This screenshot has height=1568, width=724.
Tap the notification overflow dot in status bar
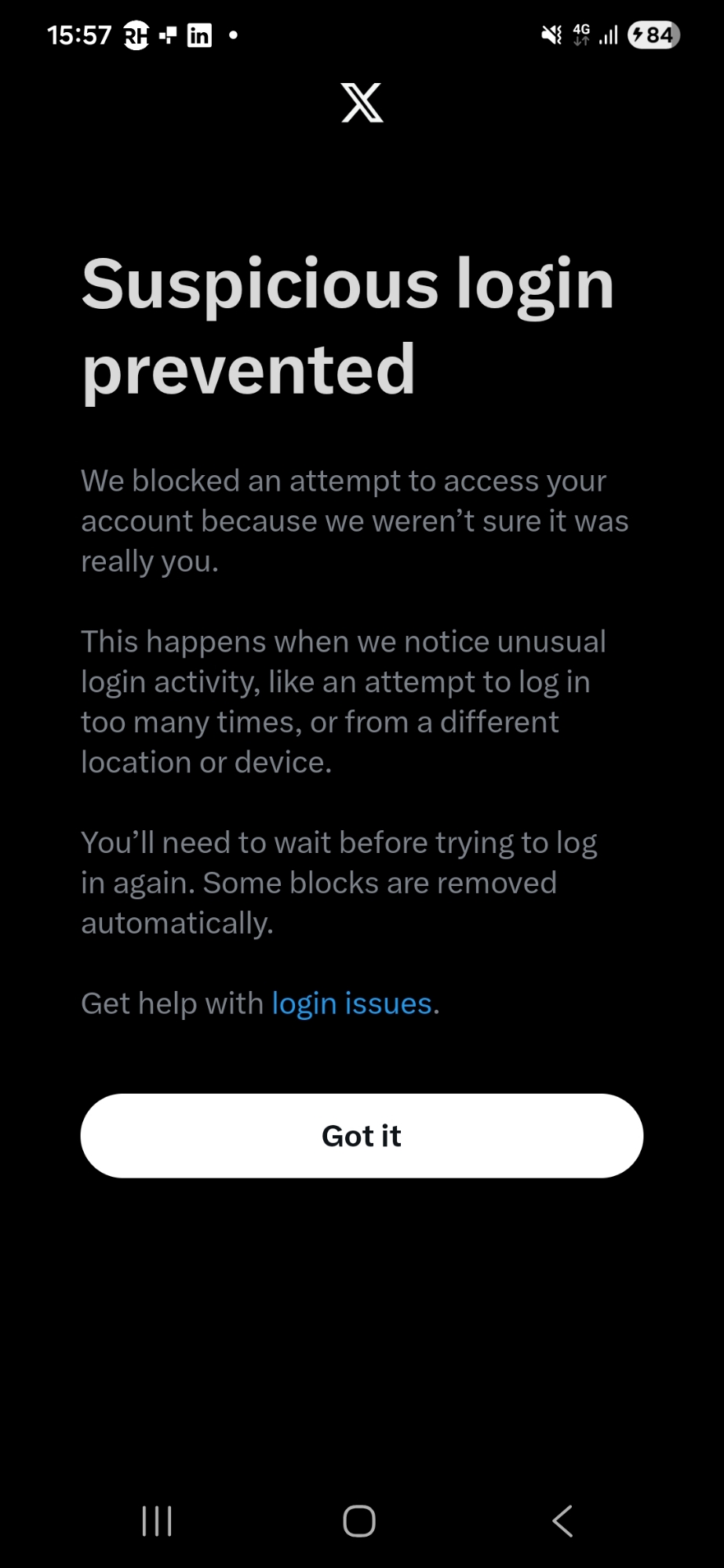pos(233,35)
